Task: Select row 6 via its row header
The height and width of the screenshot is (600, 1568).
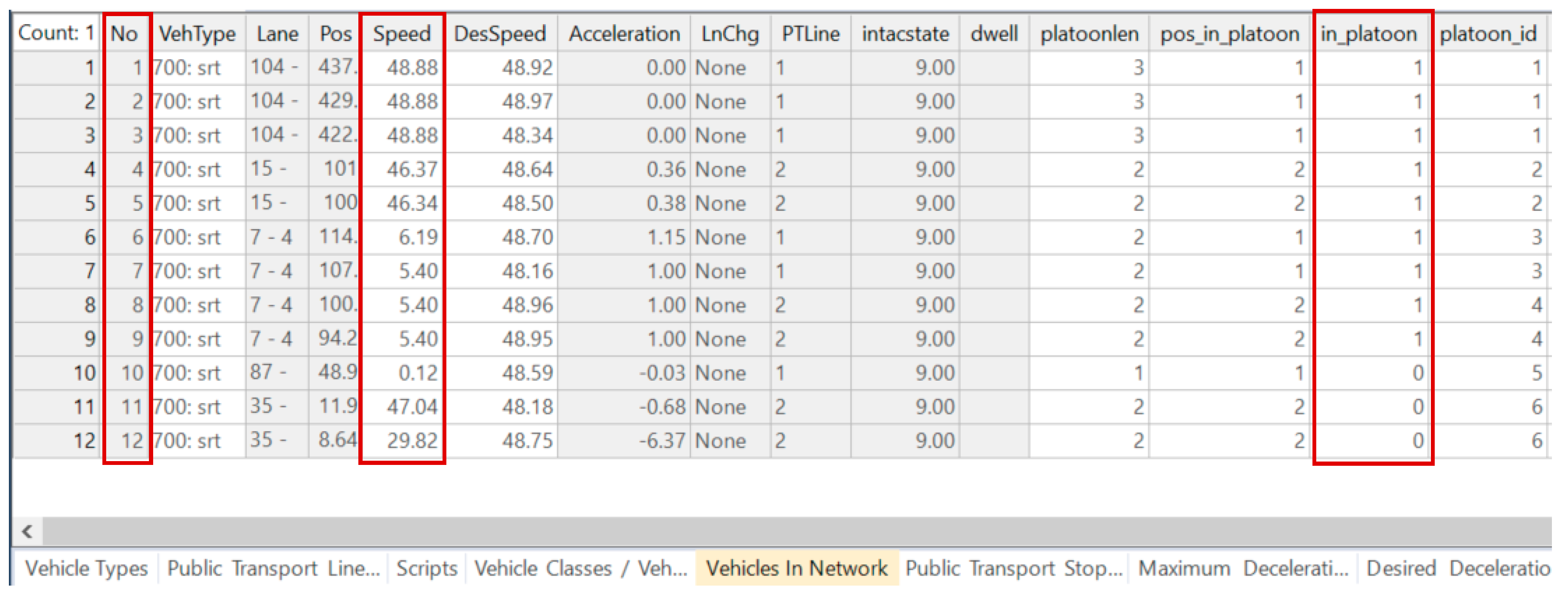Action: (56, 237)
